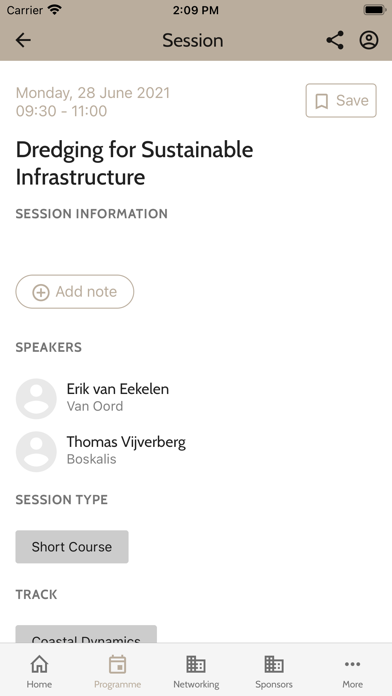
Task: Select the Short Course tag
Action: (72, 546)
